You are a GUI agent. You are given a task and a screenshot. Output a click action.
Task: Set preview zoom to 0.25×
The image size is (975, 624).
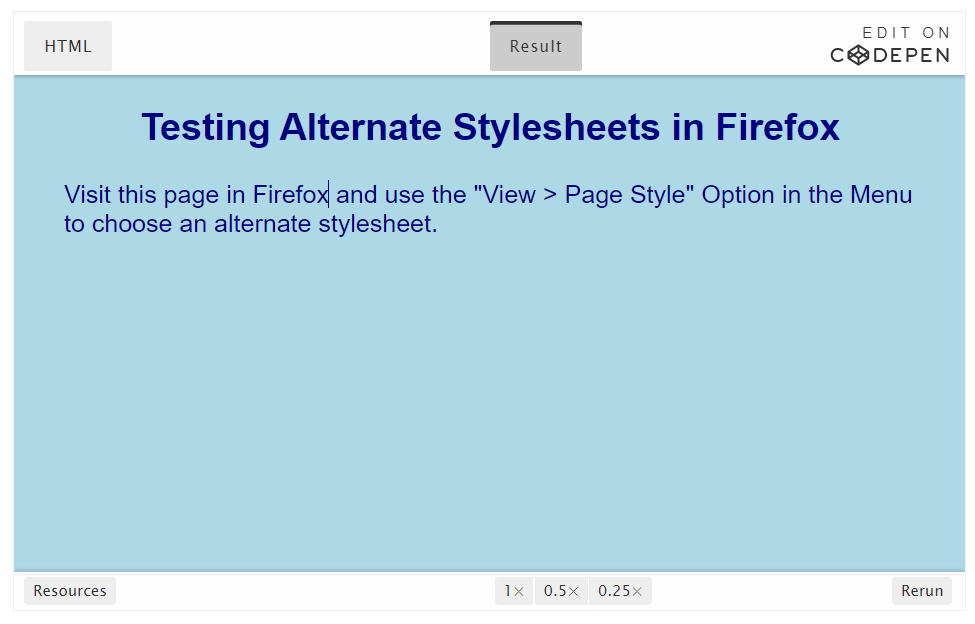coord(620,590)
